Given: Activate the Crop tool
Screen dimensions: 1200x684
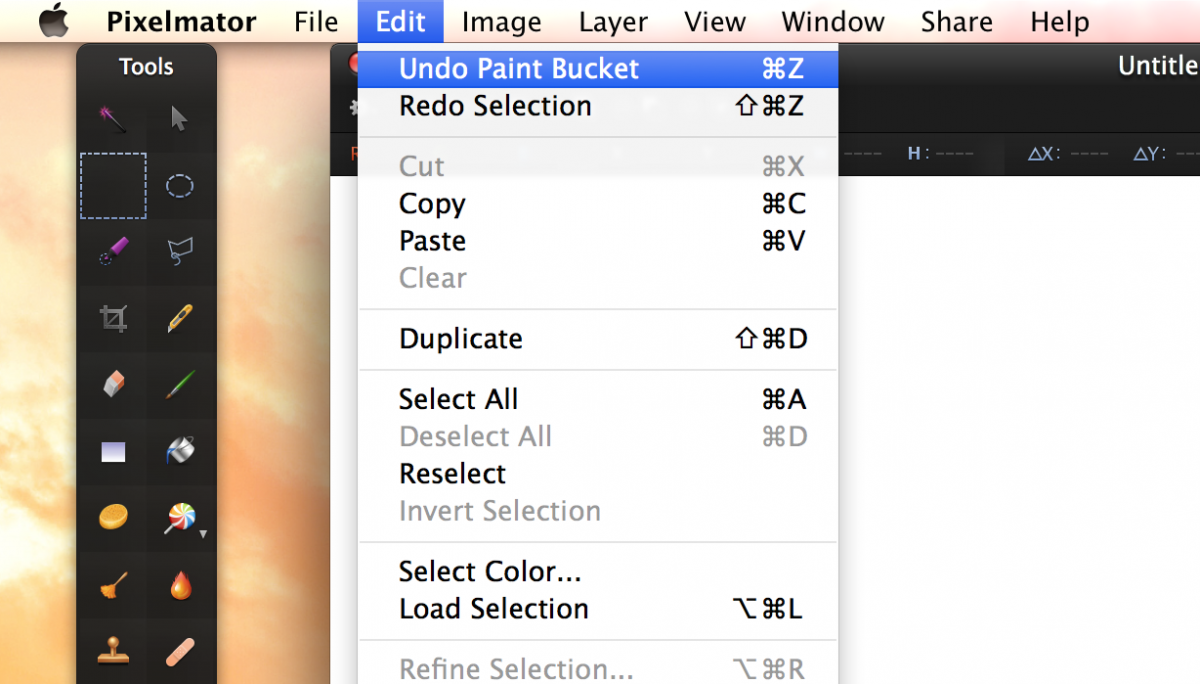Looking at the screenshot, I should (113, 319).
